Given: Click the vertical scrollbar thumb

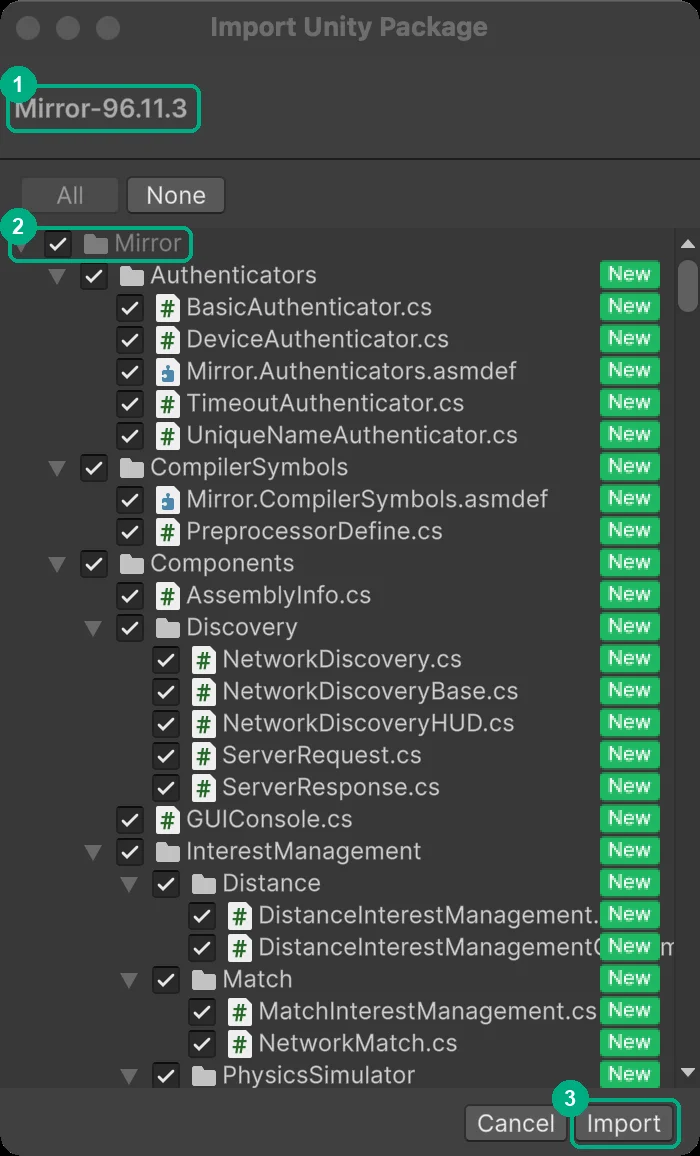Looking at the screenshot, I should (687, 286).
